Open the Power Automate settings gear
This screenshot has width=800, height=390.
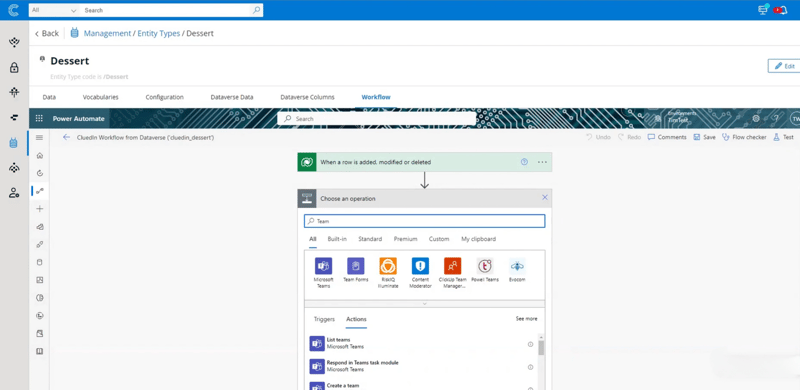click(756, 118)
